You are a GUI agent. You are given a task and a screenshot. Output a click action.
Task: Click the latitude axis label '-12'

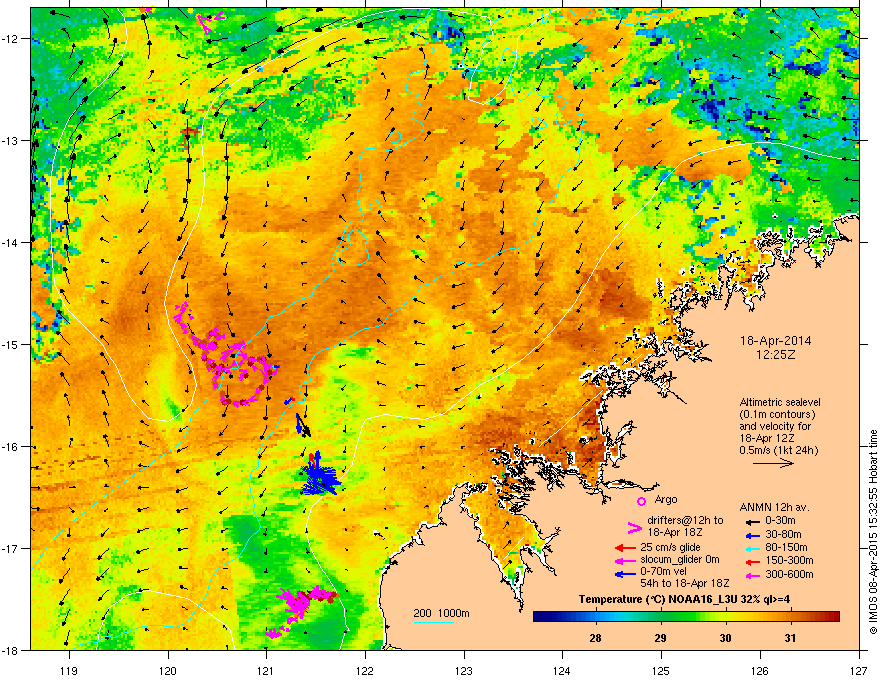[x=11, y=38]
